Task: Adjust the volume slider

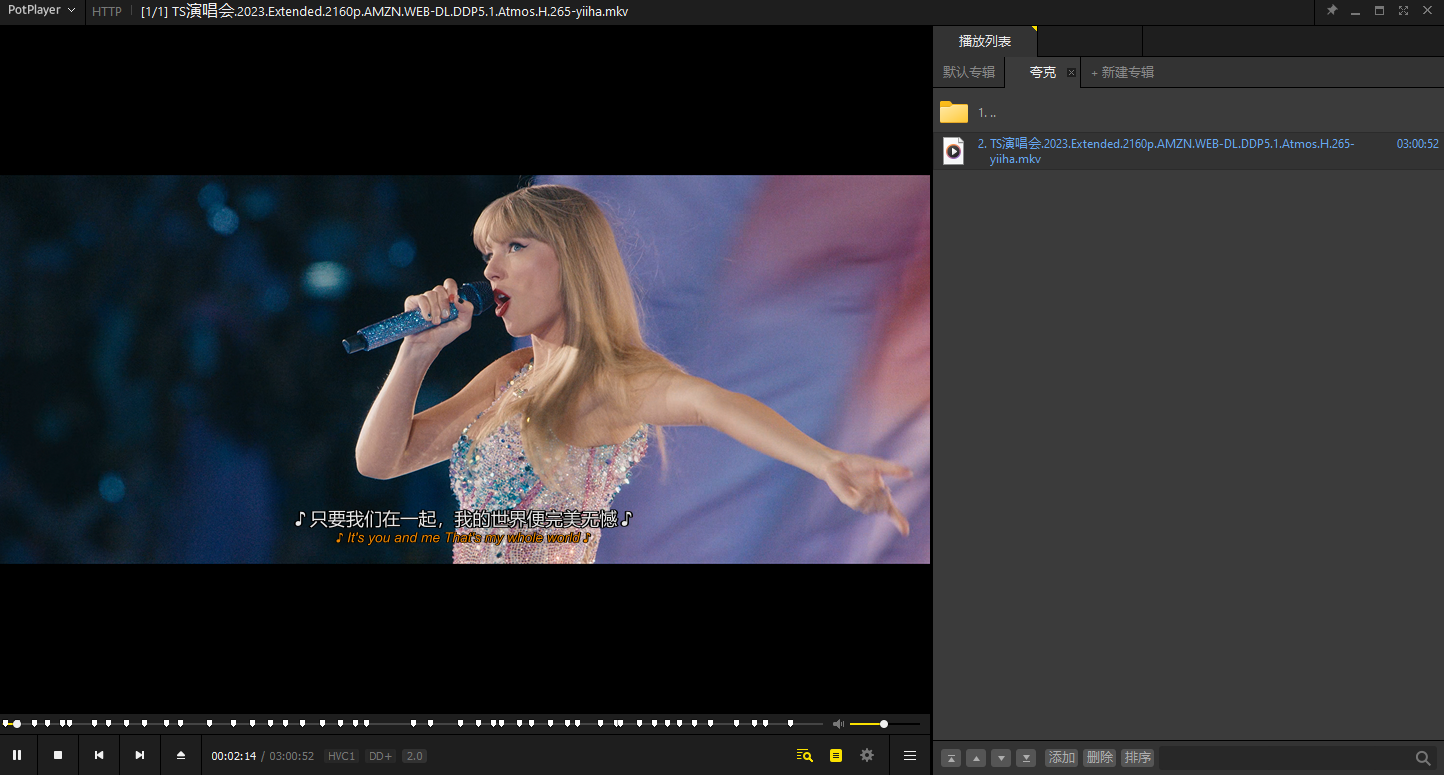Action: point(884,724)
